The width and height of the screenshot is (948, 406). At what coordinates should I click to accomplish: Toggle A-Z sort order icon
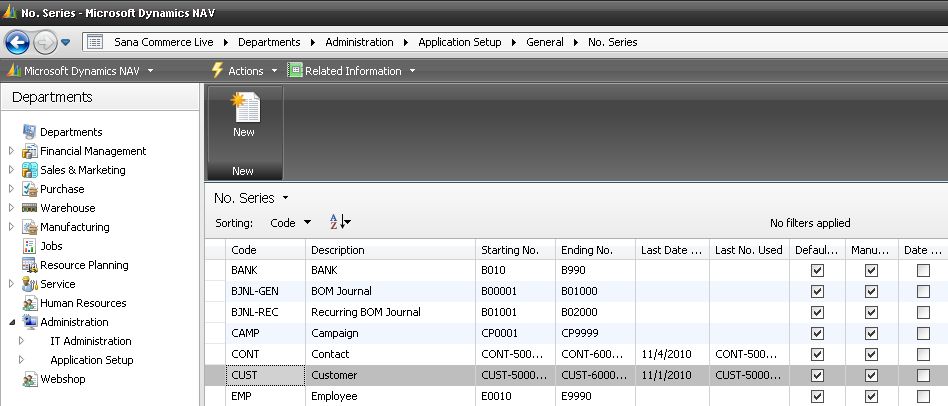click(340, 222)
